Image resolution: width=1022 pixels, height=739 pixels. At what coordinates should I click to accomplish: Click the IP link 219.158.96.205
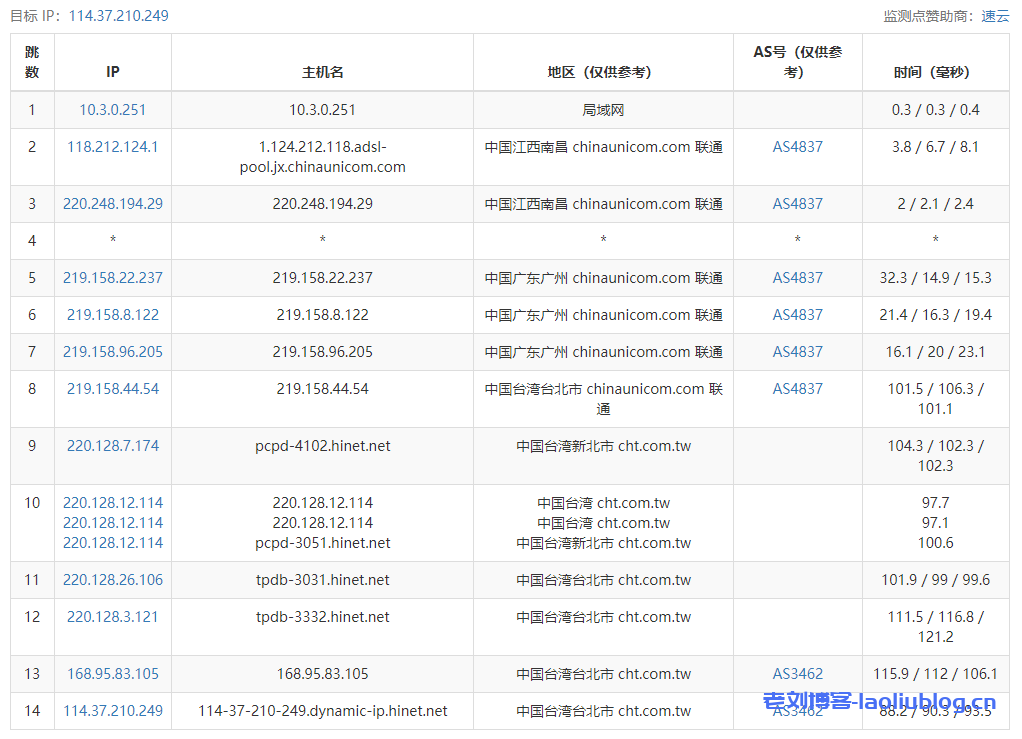click(x=112, y=351)
